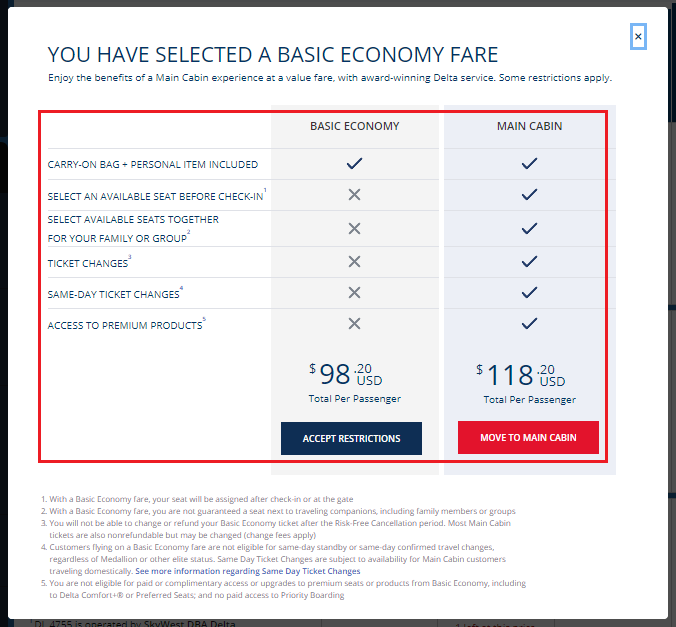Click Basic Economy same-day changes X icon
Screen dimensions: 676x627
click(353, 293)
